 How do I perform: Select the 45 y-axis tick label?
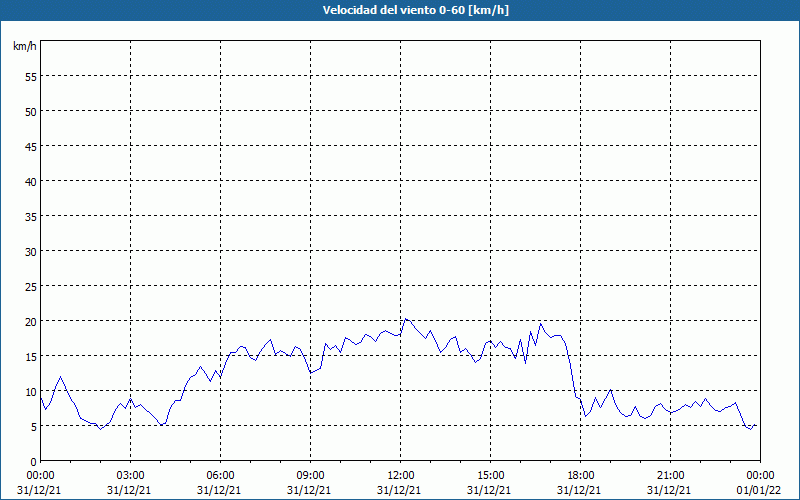(31, 146)
